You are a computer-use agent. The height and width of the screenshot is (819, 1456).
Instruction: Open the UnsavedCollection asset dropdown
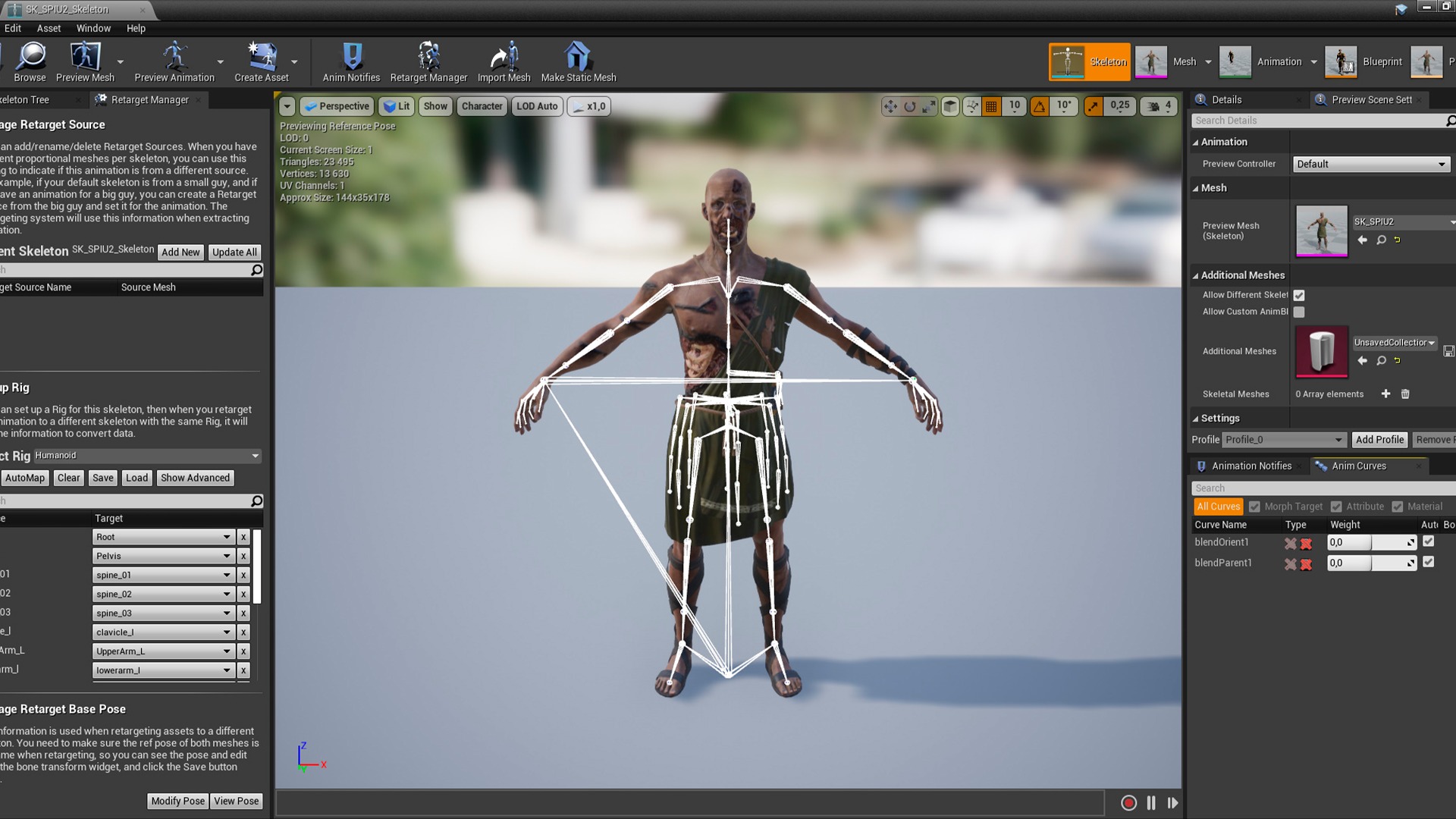pos(1395,343)
